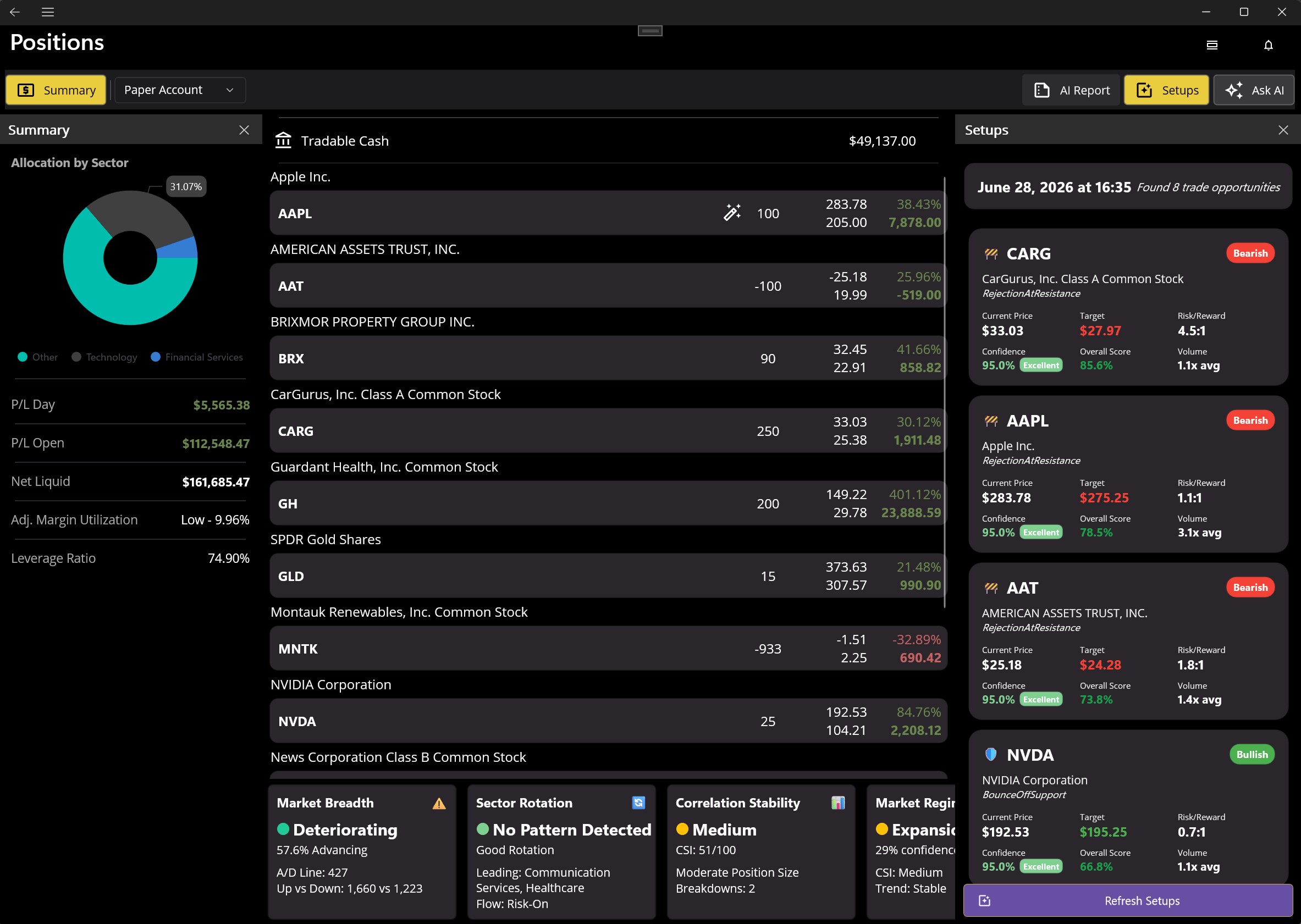Click the layout list icon near the bell
The width and height of the screenshot is (1301, 924).
coord(1212,45)
